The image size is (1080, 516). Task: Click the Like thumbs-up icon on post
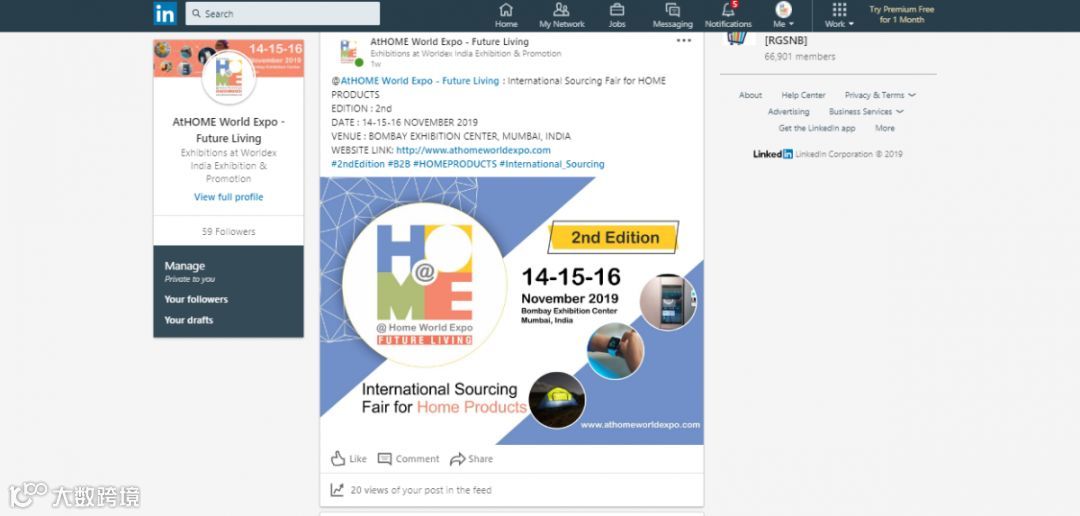338,458
